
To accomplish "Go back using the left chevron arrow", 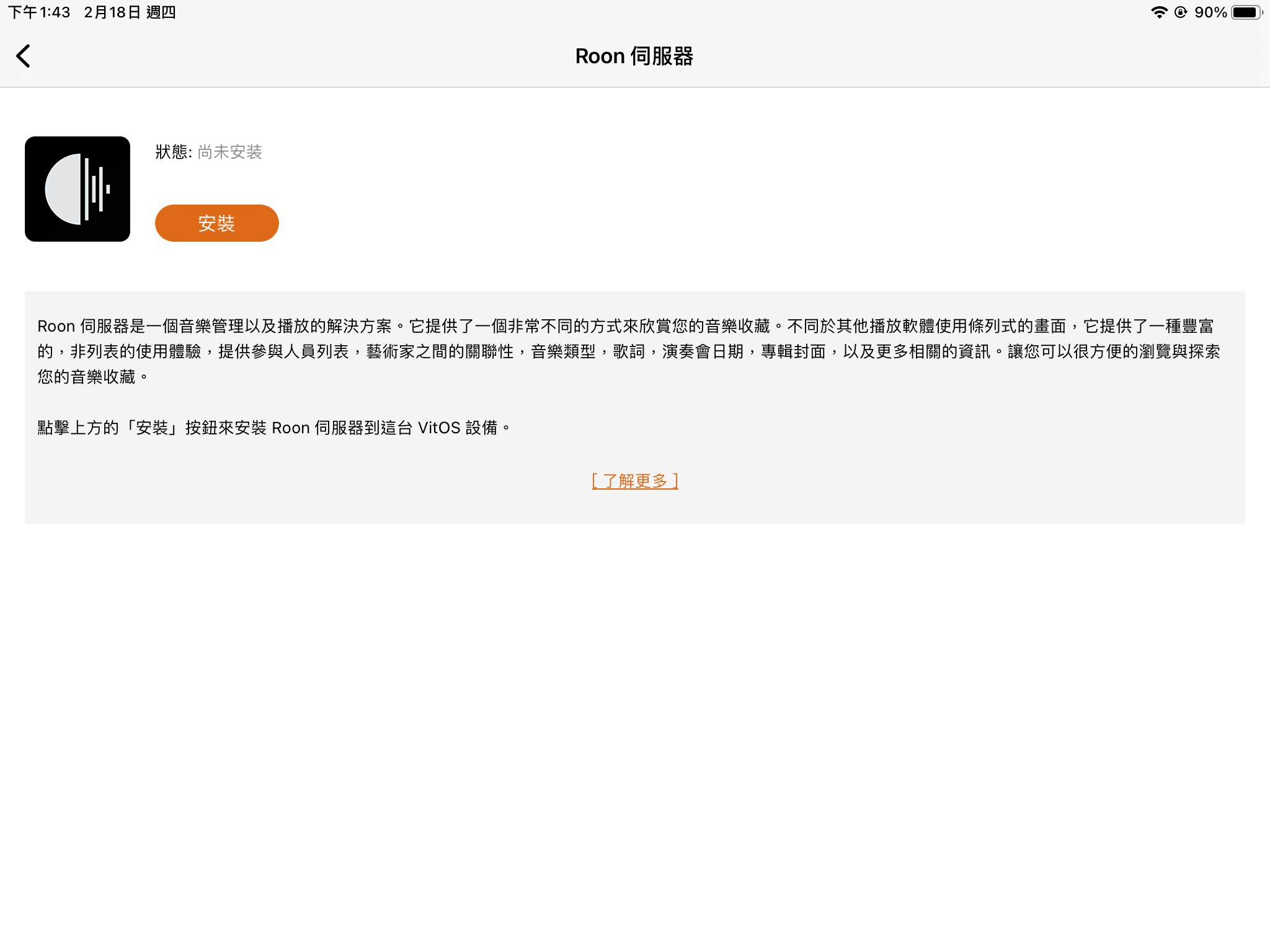I will click(23, 56).
